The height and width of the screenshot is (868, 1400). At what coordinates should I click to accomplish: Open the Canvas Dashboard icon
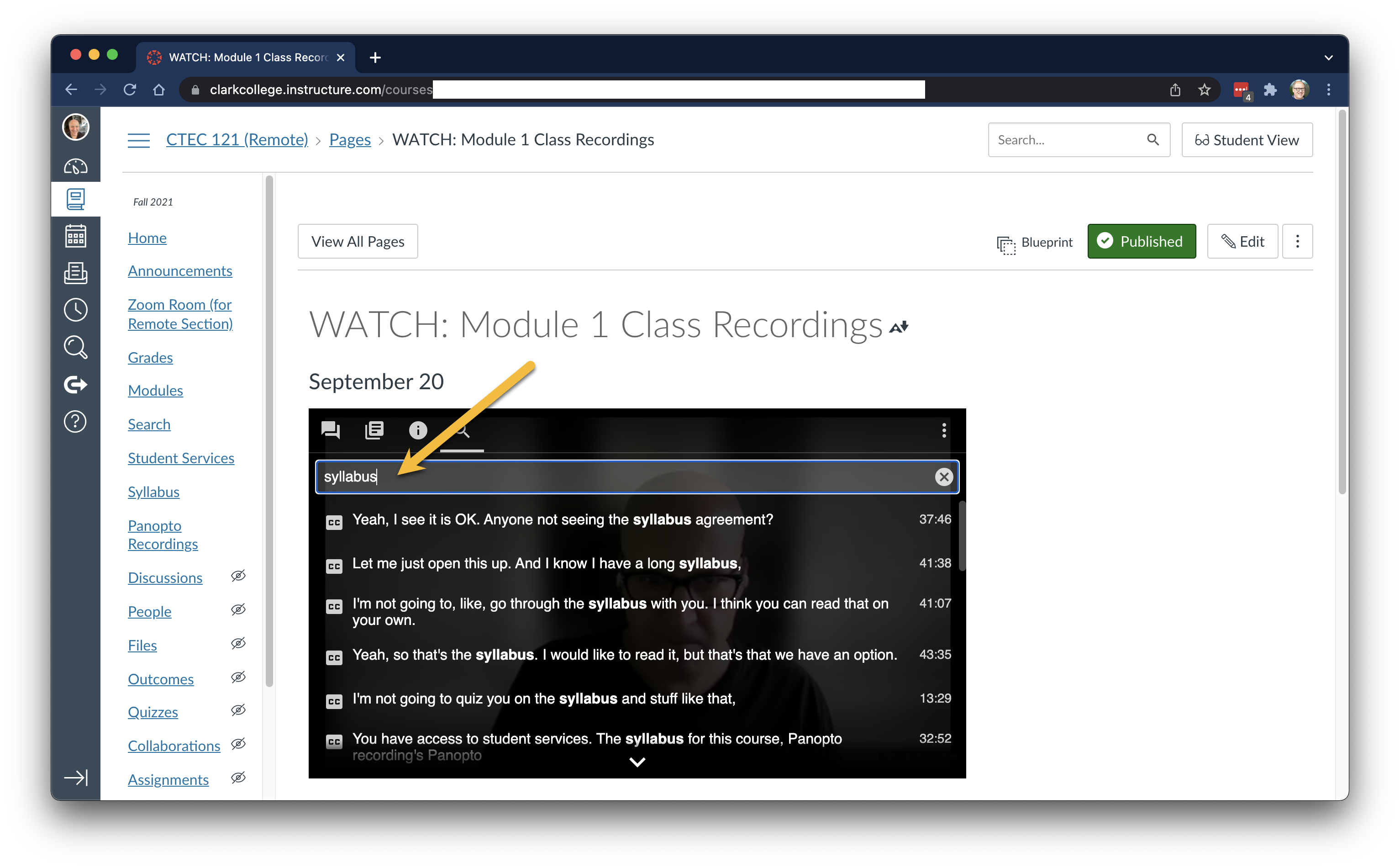tap(75, 166)
